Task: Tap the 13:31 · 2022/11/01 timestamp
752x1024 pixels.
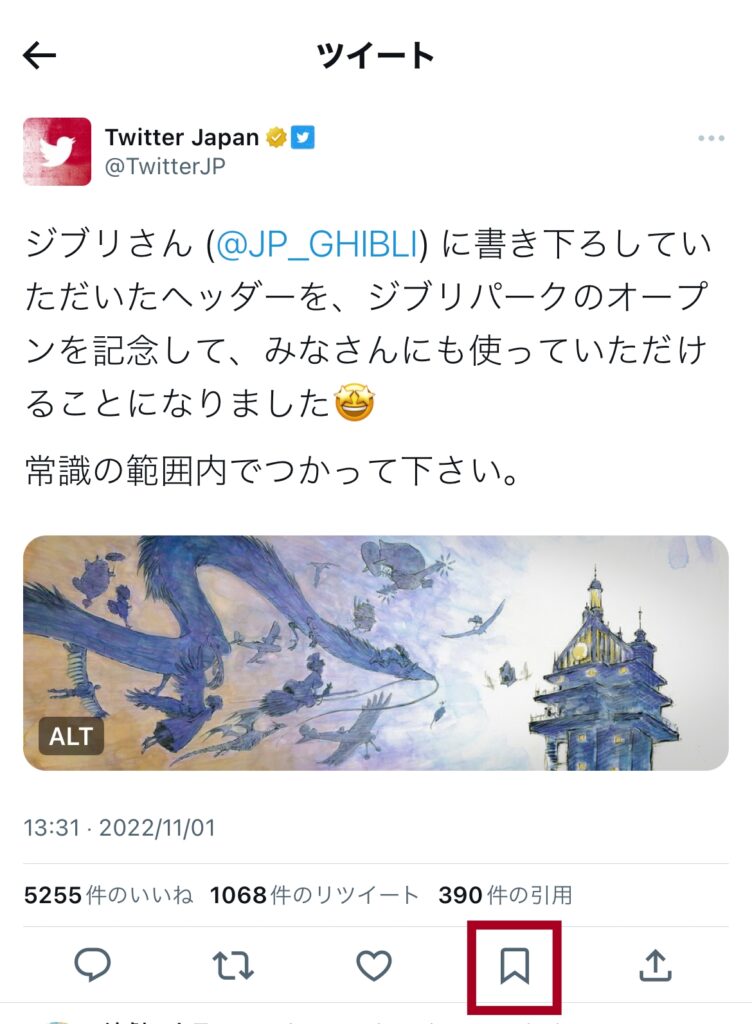Action: click(x=119, y=828)
